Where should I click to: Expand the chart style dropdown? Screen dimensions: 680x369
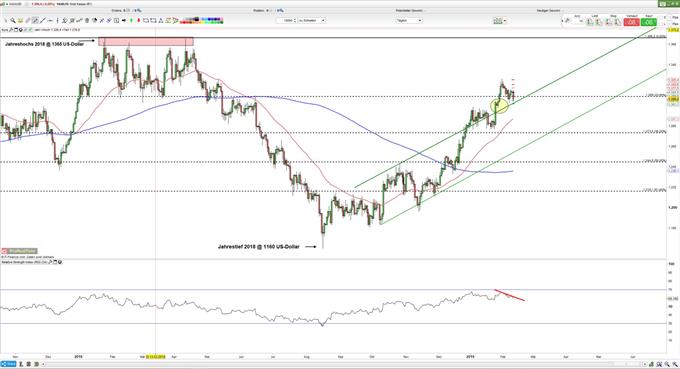pos(499,20)
